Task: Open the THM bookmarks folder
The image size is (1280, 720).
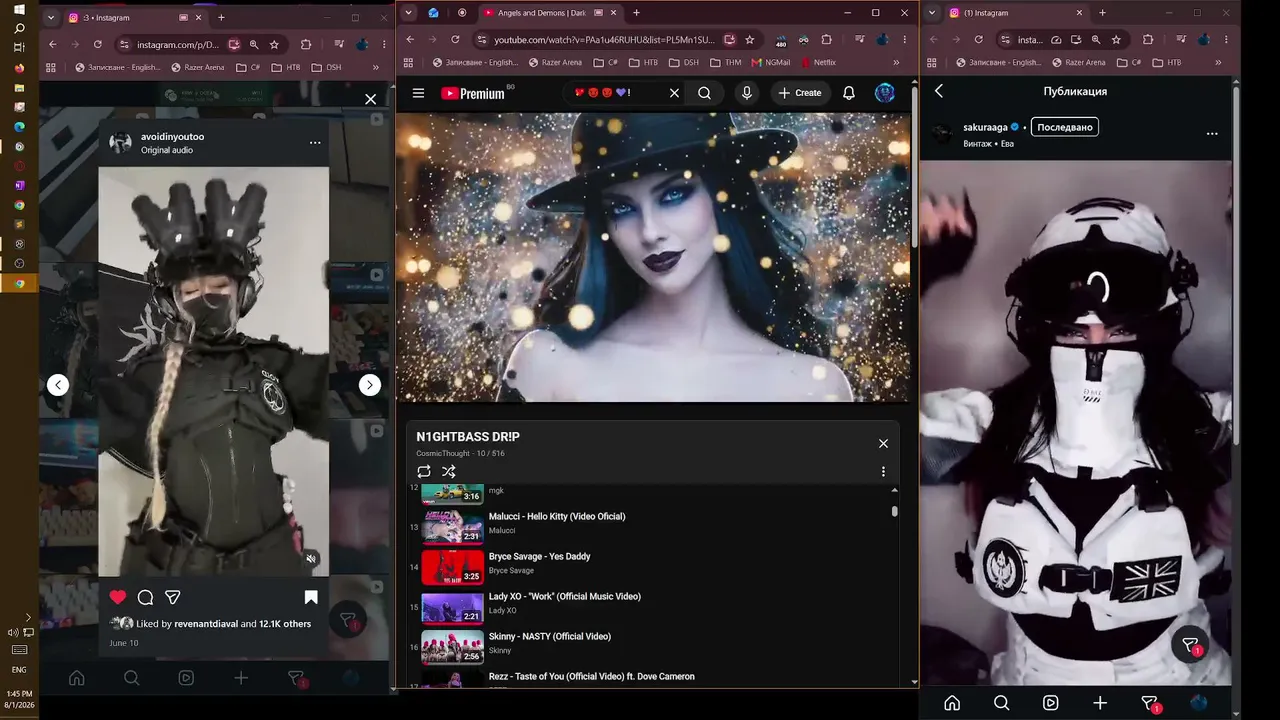Action: [x=725, y=62]
